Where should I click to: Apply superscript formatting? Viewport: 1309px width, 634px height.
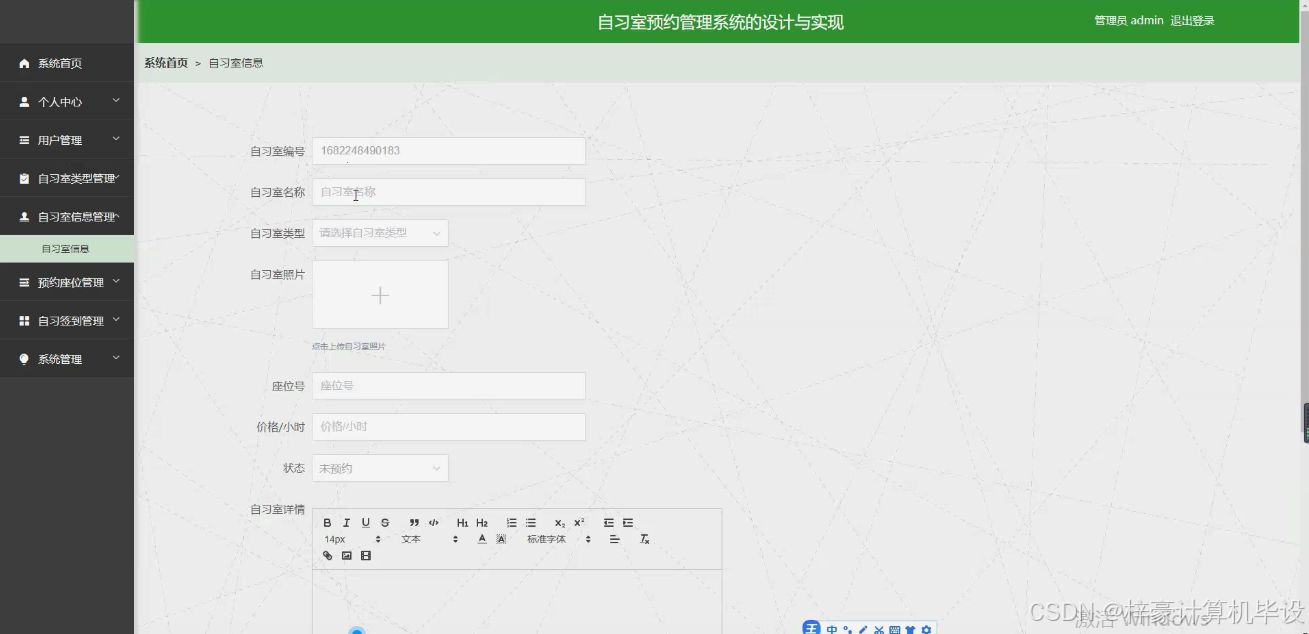click(578, 522)
